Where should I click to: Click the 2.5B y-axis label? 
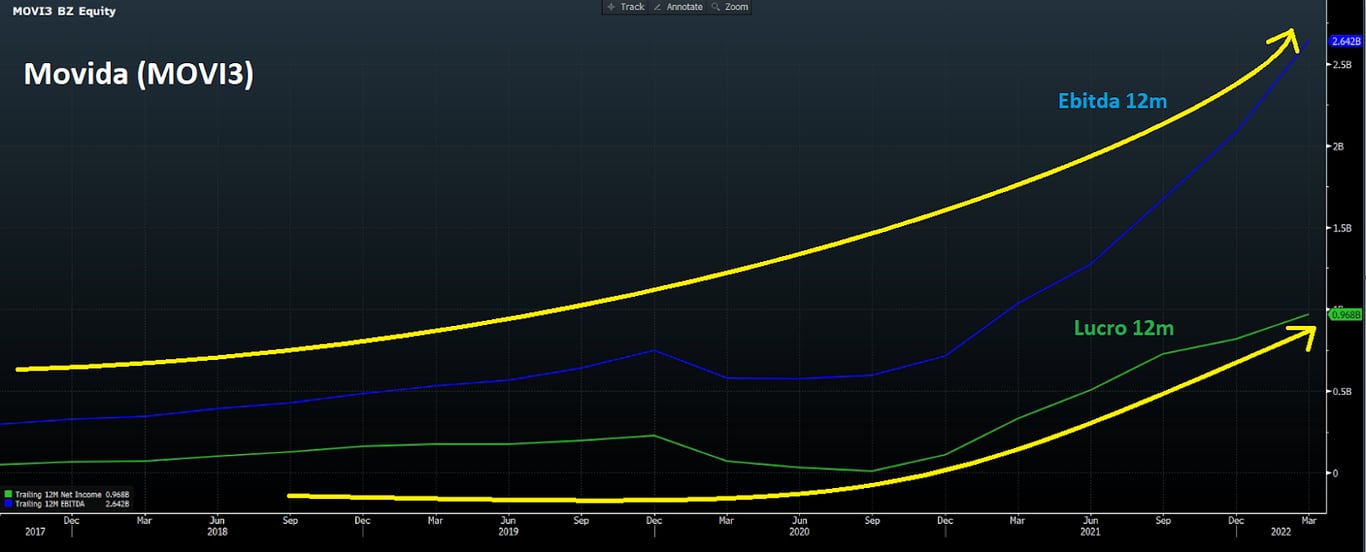[1340, 64]
